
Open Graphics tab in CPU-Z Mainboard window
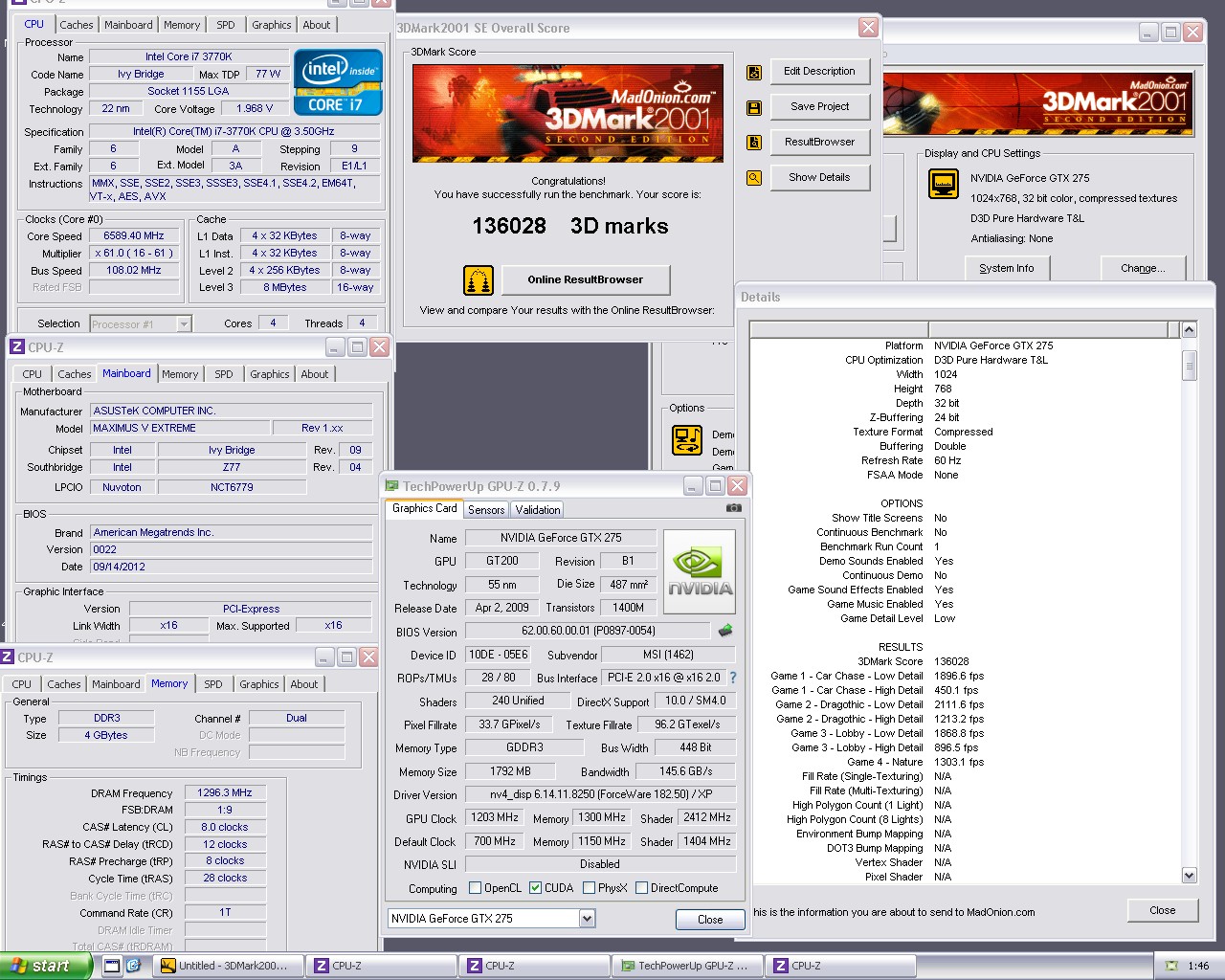[270, 374]
